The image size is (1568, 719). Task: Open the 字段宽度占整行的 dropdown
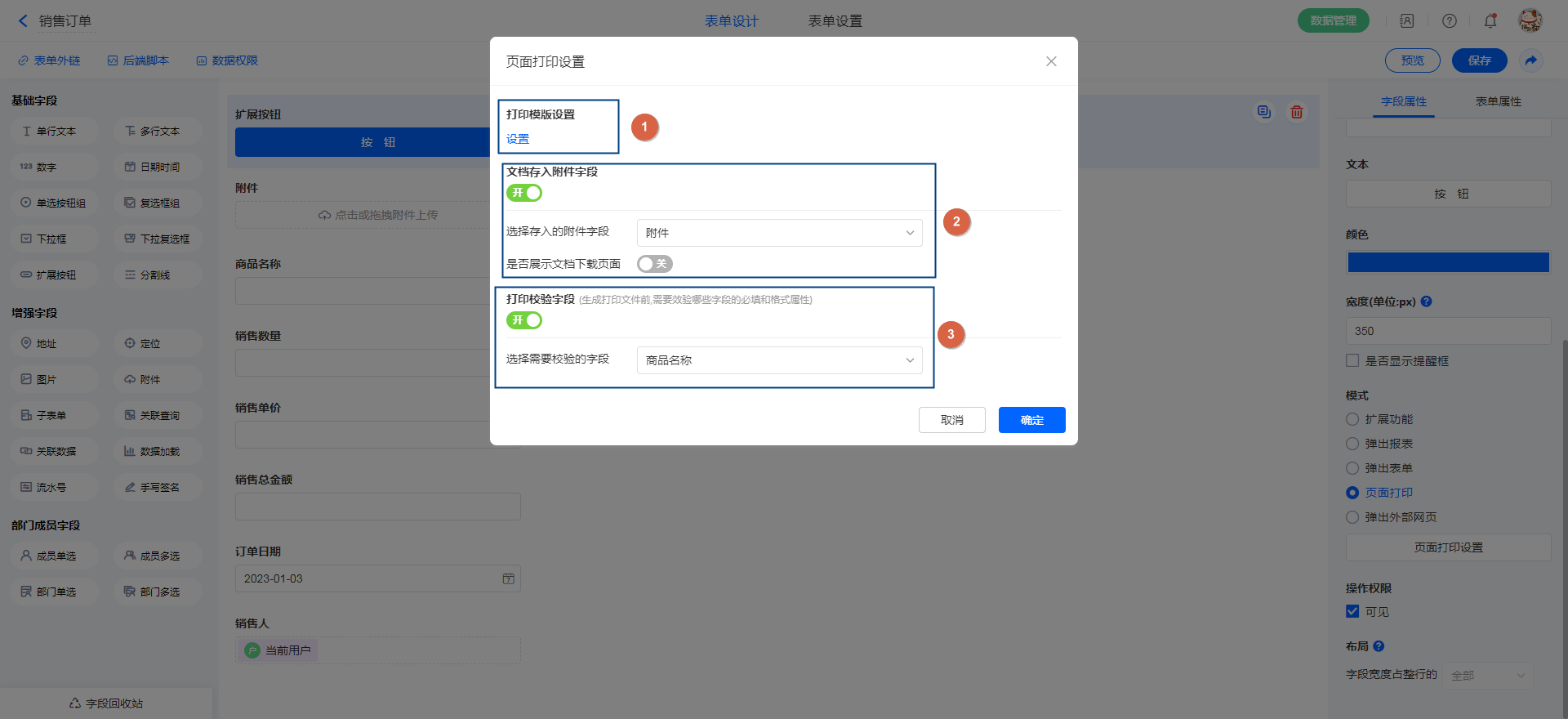(x=1487, y=676)
